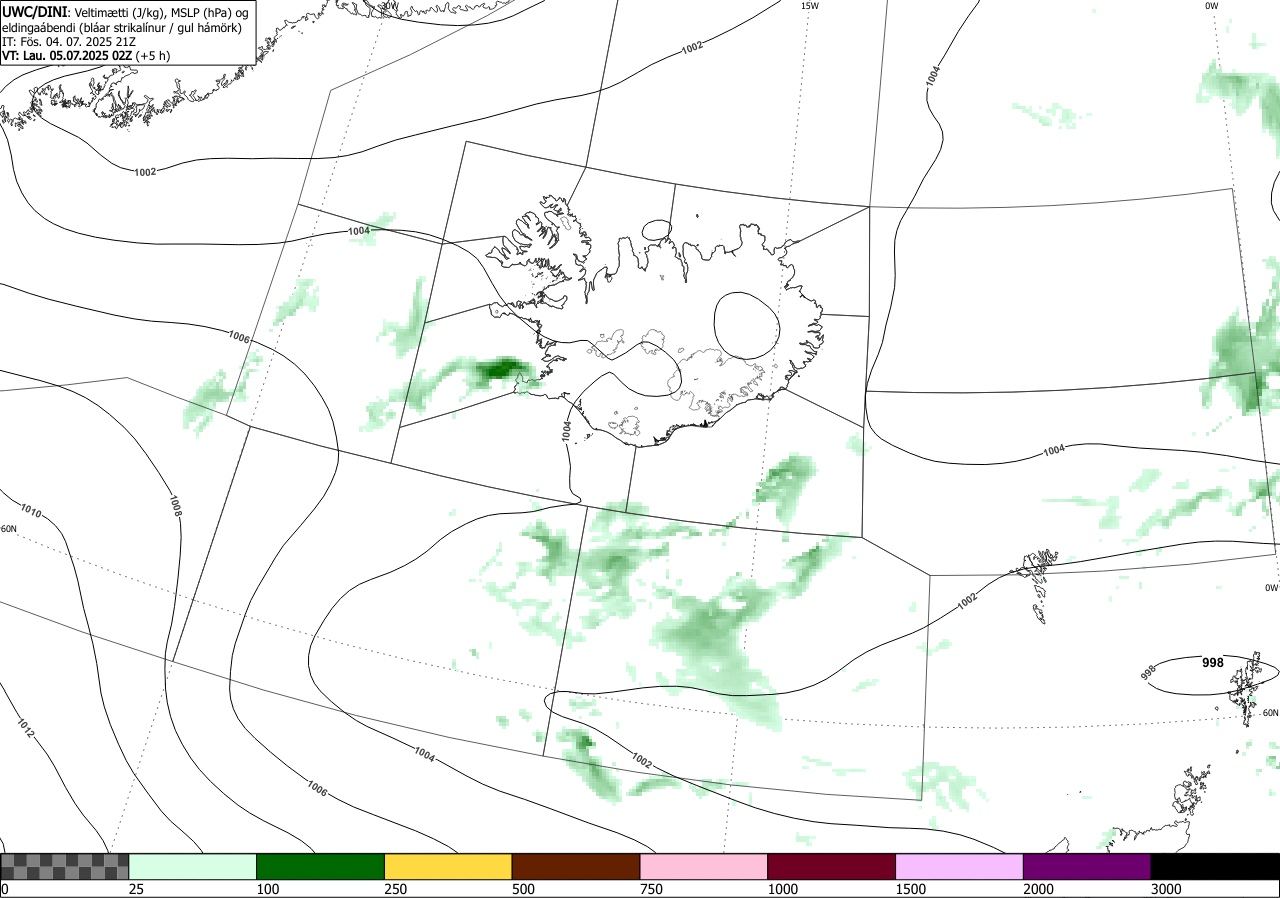The width and height of the screenshot is (1280, 898).
Task: Click the legend value "3000"
Action: click(1166, 889)
